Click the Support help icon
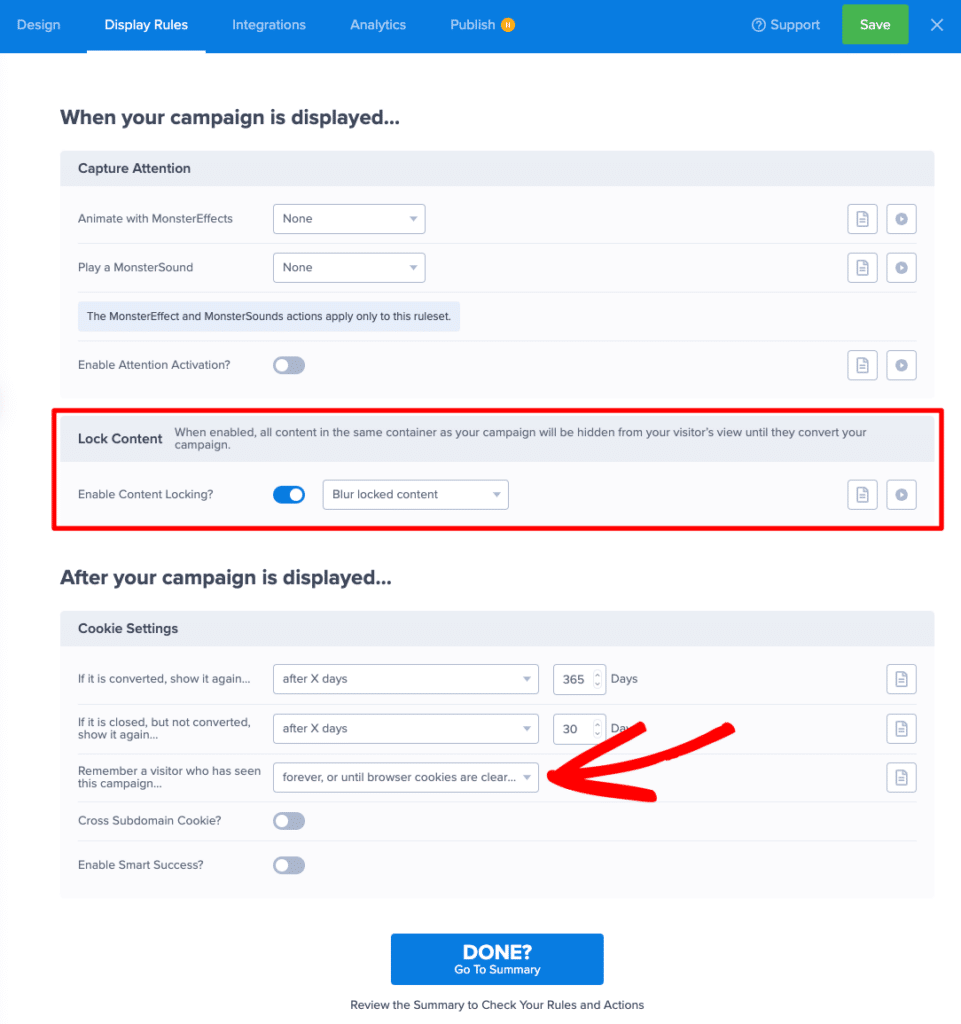Viewport: 961px width, 1024px height. point(759,25)
